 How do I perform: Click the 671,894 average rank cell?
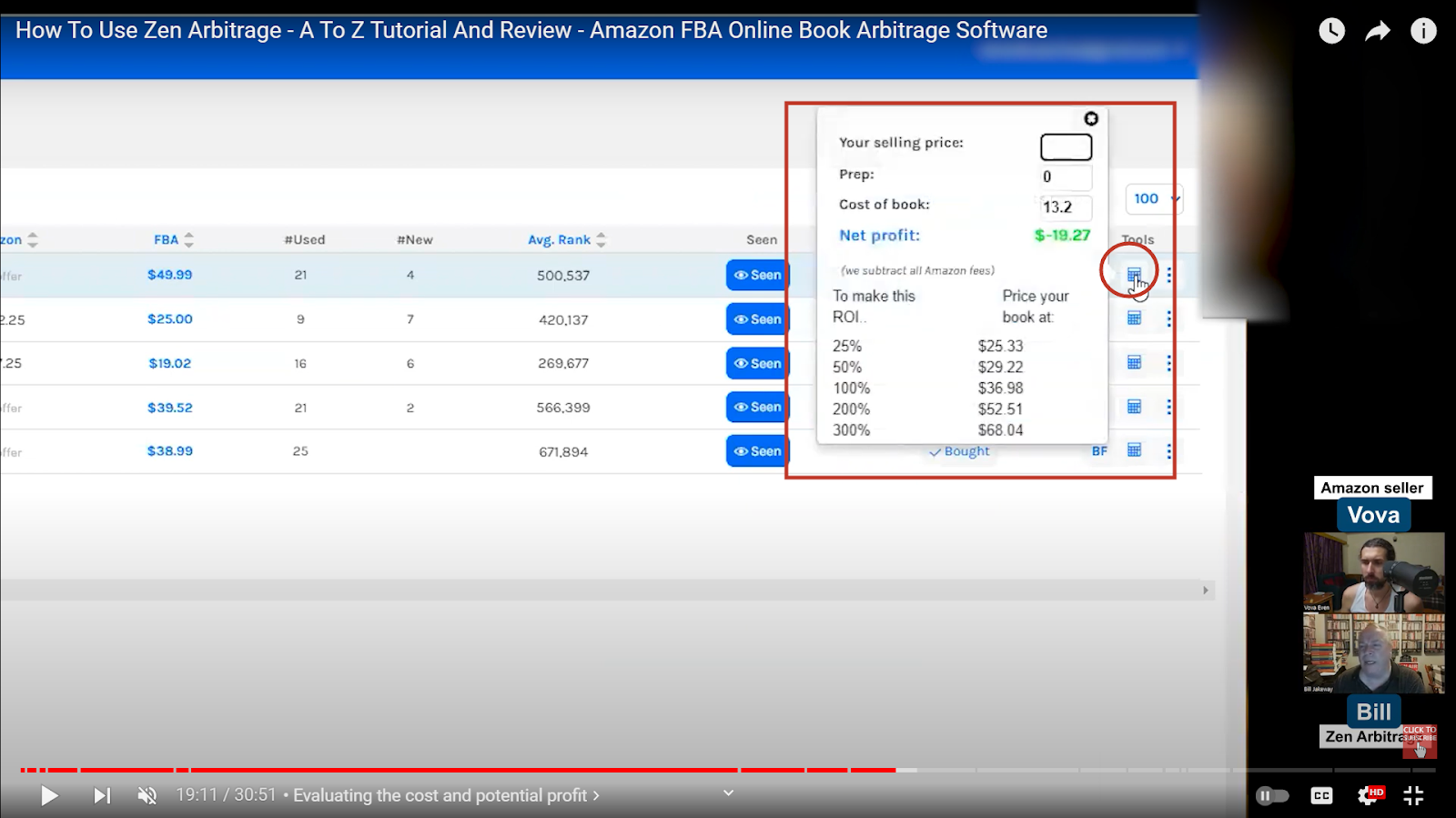click(x=563, y=451)
